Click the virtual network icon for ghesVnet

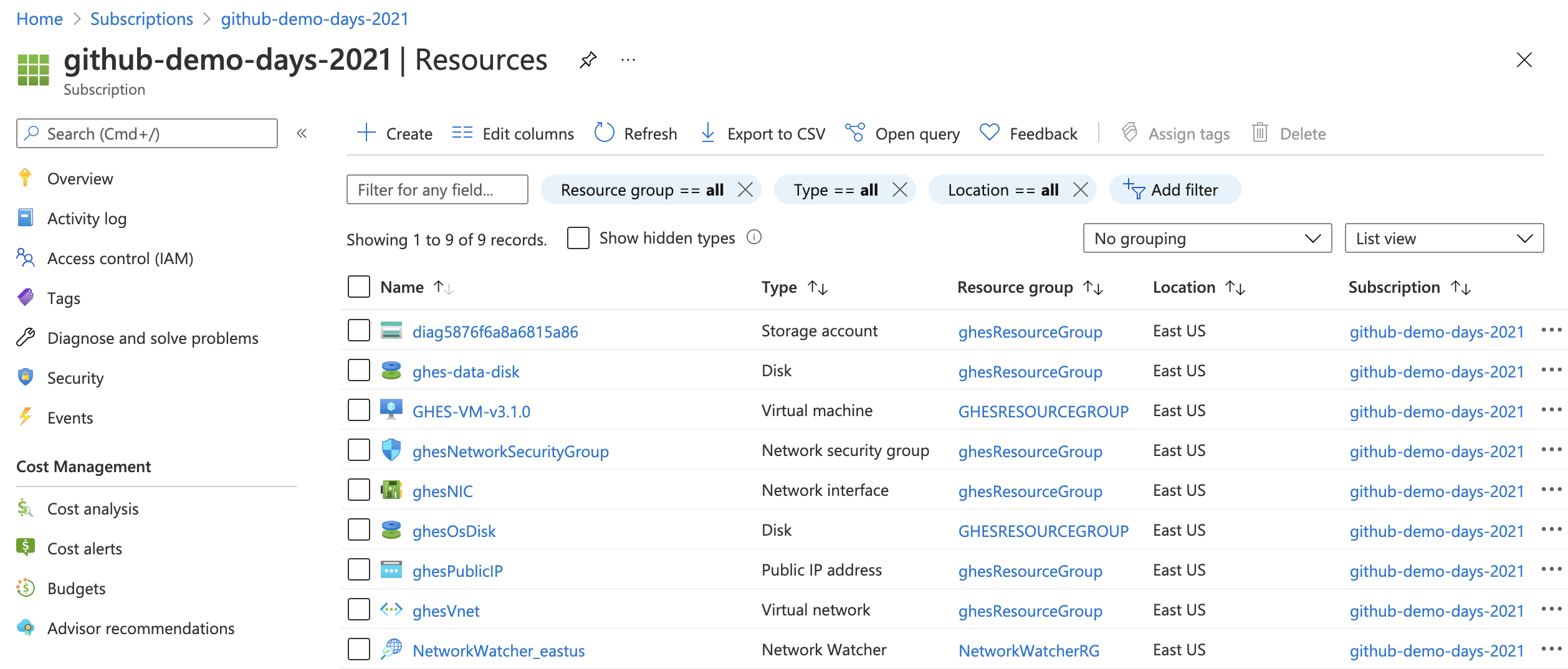[391, 609]
